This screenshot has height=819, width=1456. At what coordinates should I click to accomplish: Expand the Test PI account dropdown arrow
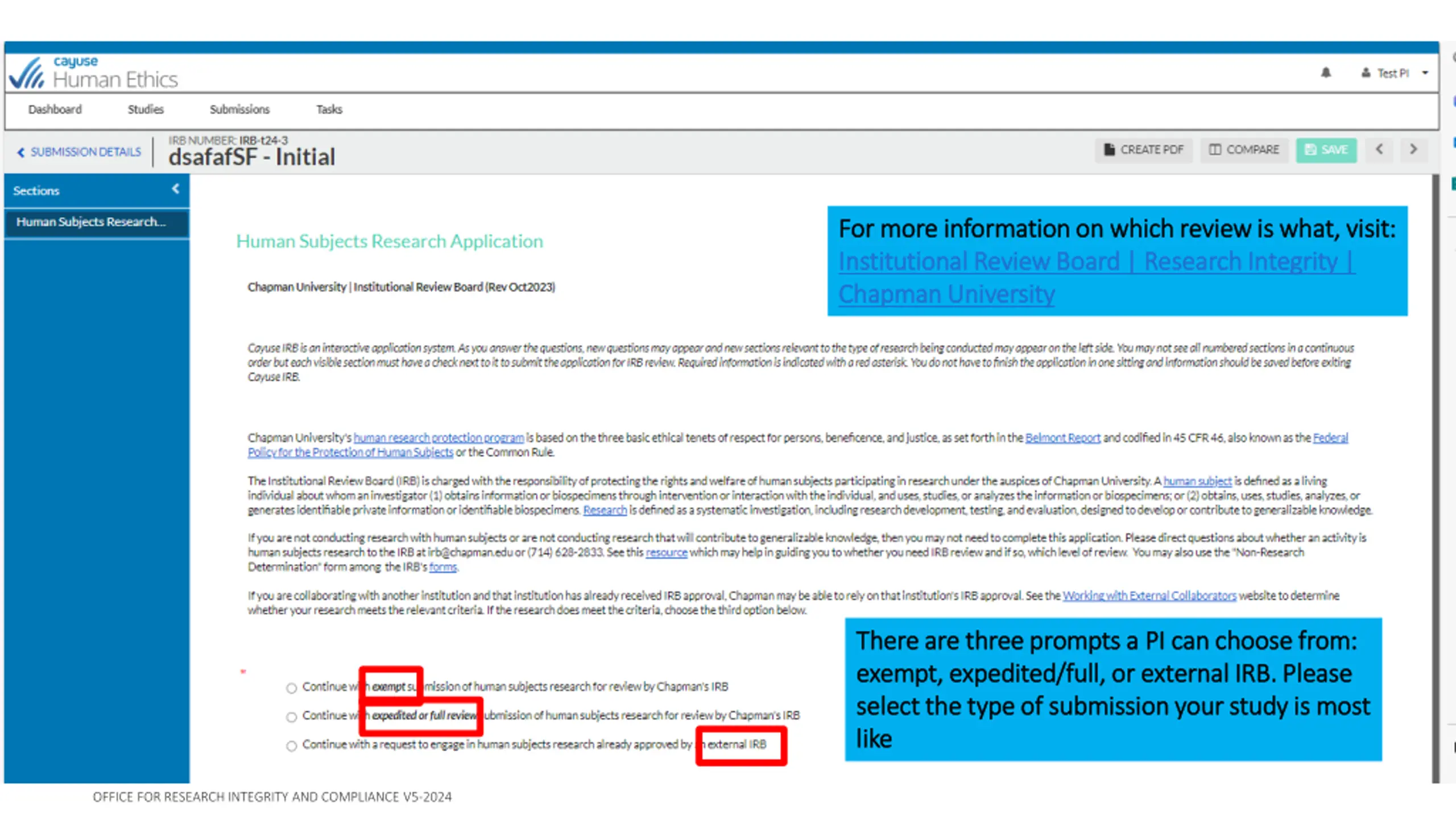tap(1425, 73)
